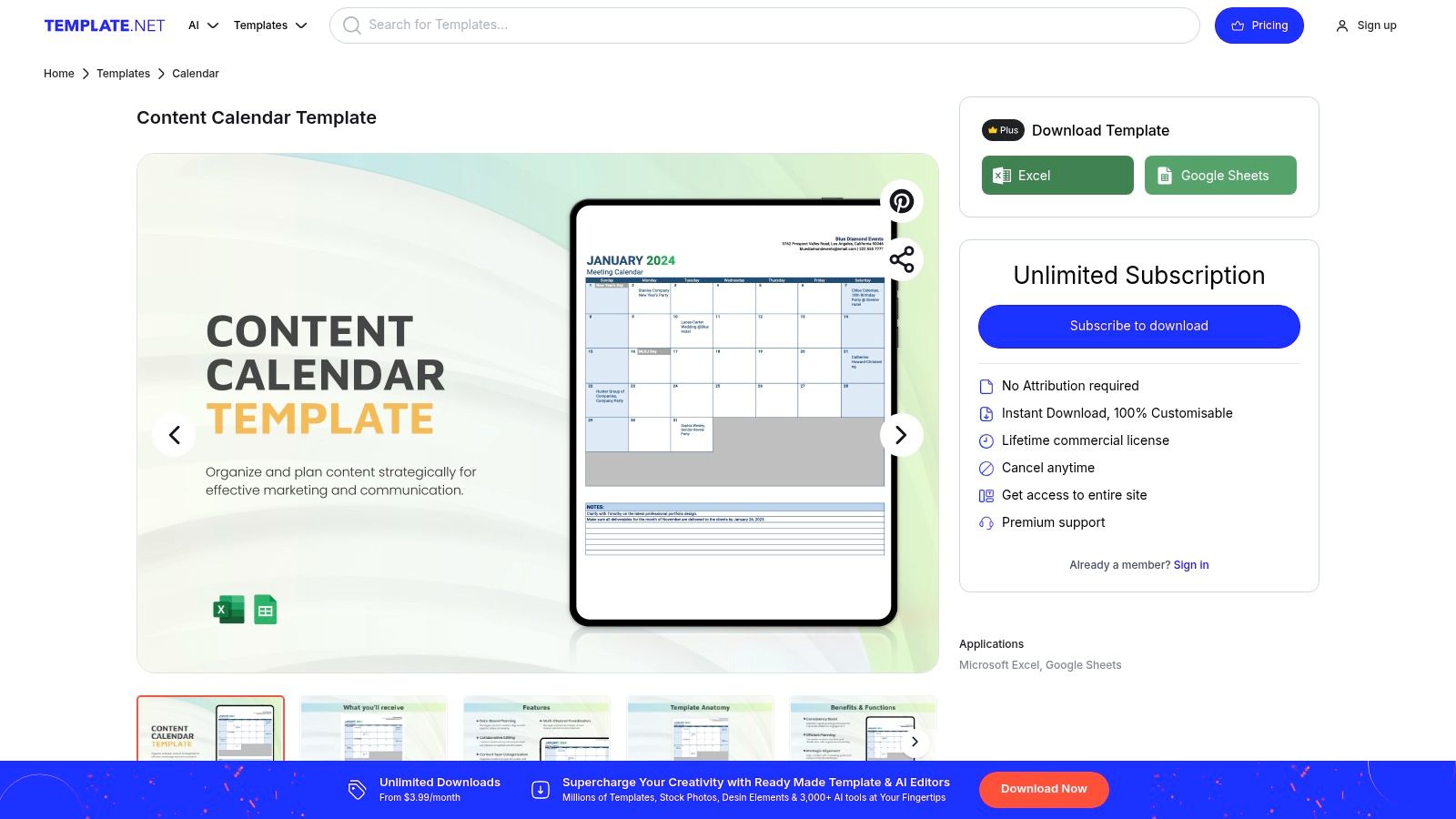
Task: Open the share options icon
Action: (901, 258)
